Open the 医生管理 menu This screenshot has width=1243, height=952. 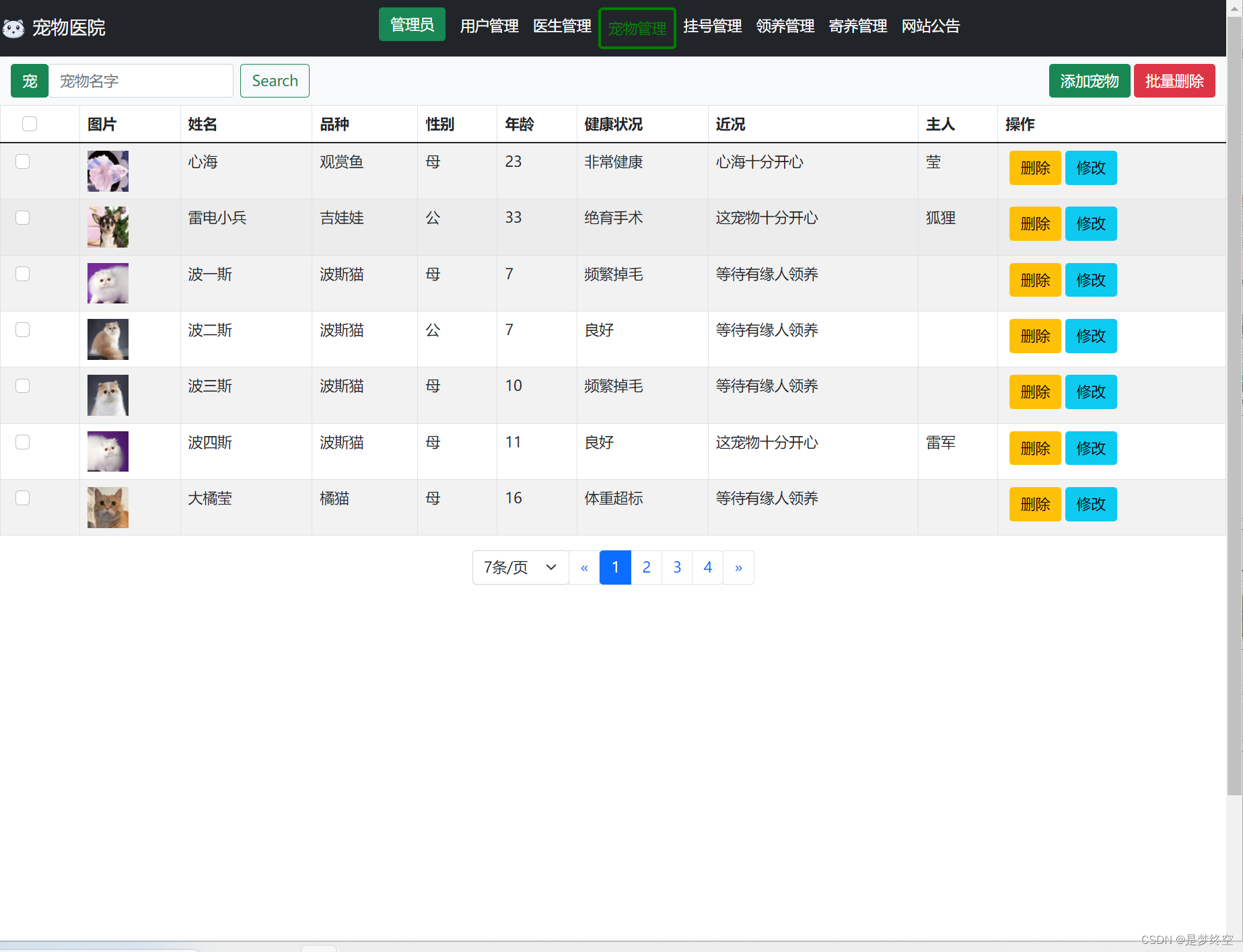pos(562,26)
